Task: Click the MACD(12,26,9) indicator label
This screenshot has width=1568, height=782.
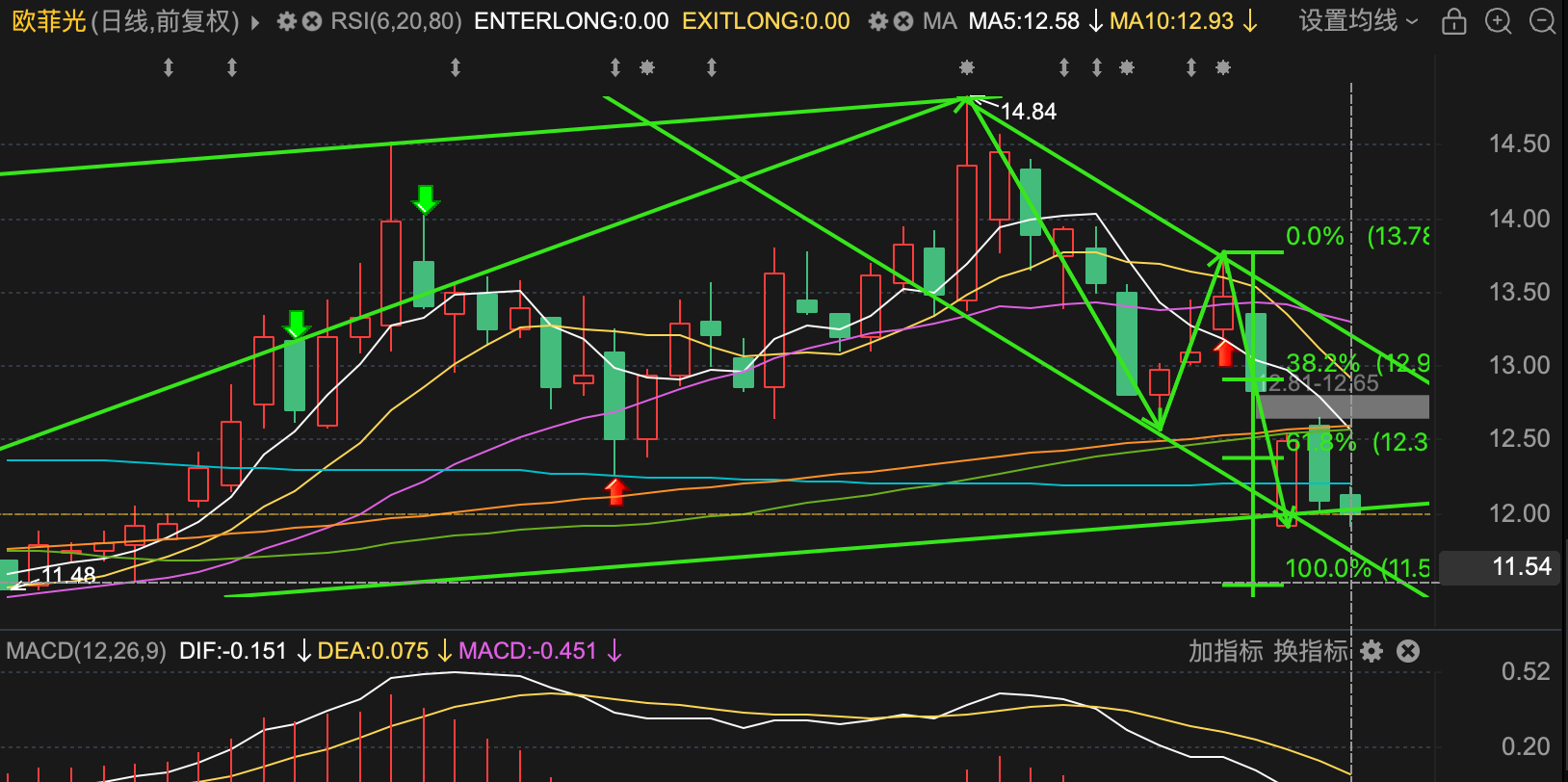Action: (86, 651)
